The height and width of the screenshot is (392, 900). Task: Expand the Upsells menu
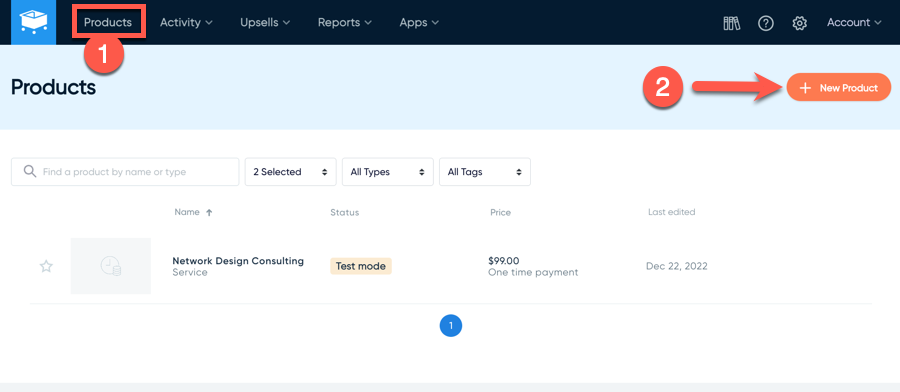pyautogui.click(x=265, y=22)
